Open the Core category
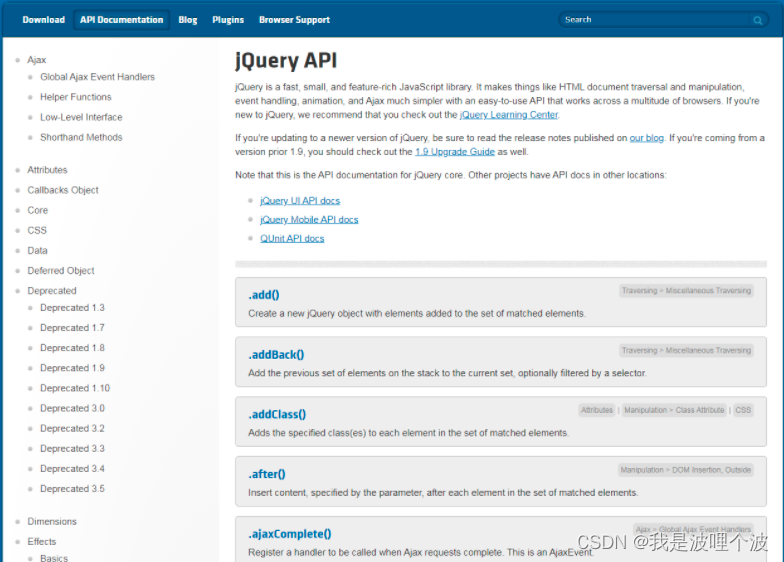This screenshot has width=784, height=562. pos(38,210)
